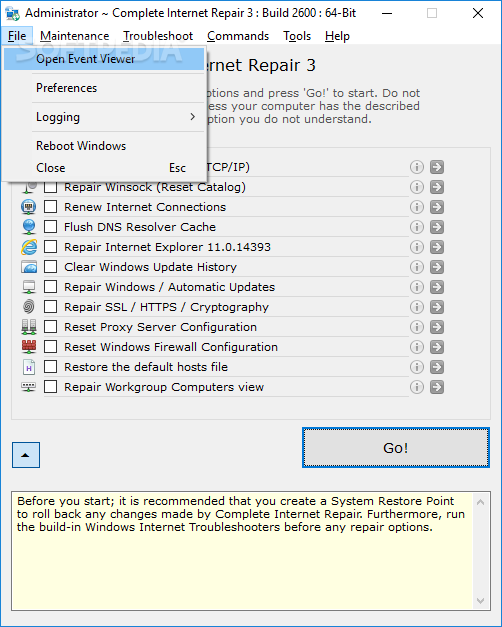
Task: Run arrow icon for Clear Windows Update History
Action: point(437,267)
